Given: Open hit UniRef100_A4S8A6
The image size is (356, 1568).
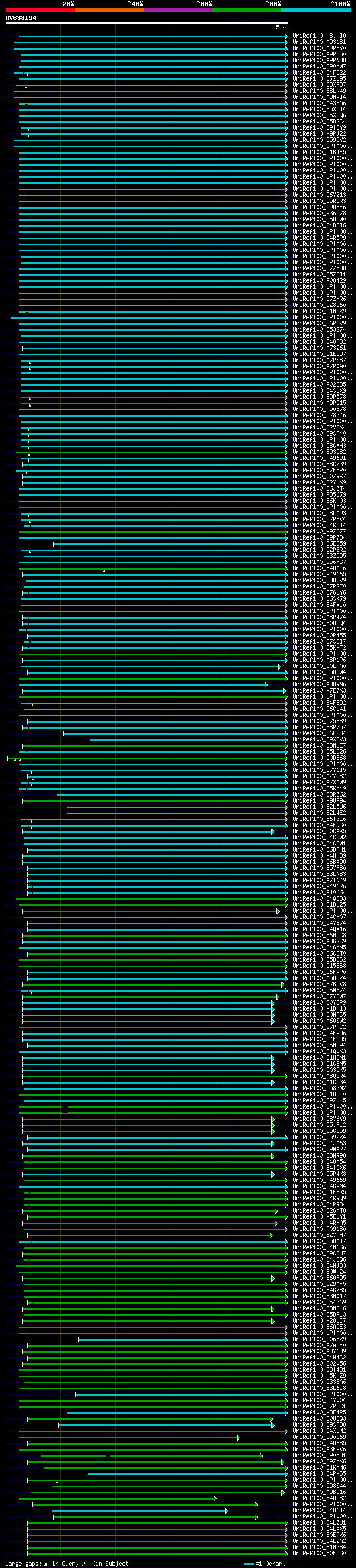Looking at the screenshot, I should 319,103.
